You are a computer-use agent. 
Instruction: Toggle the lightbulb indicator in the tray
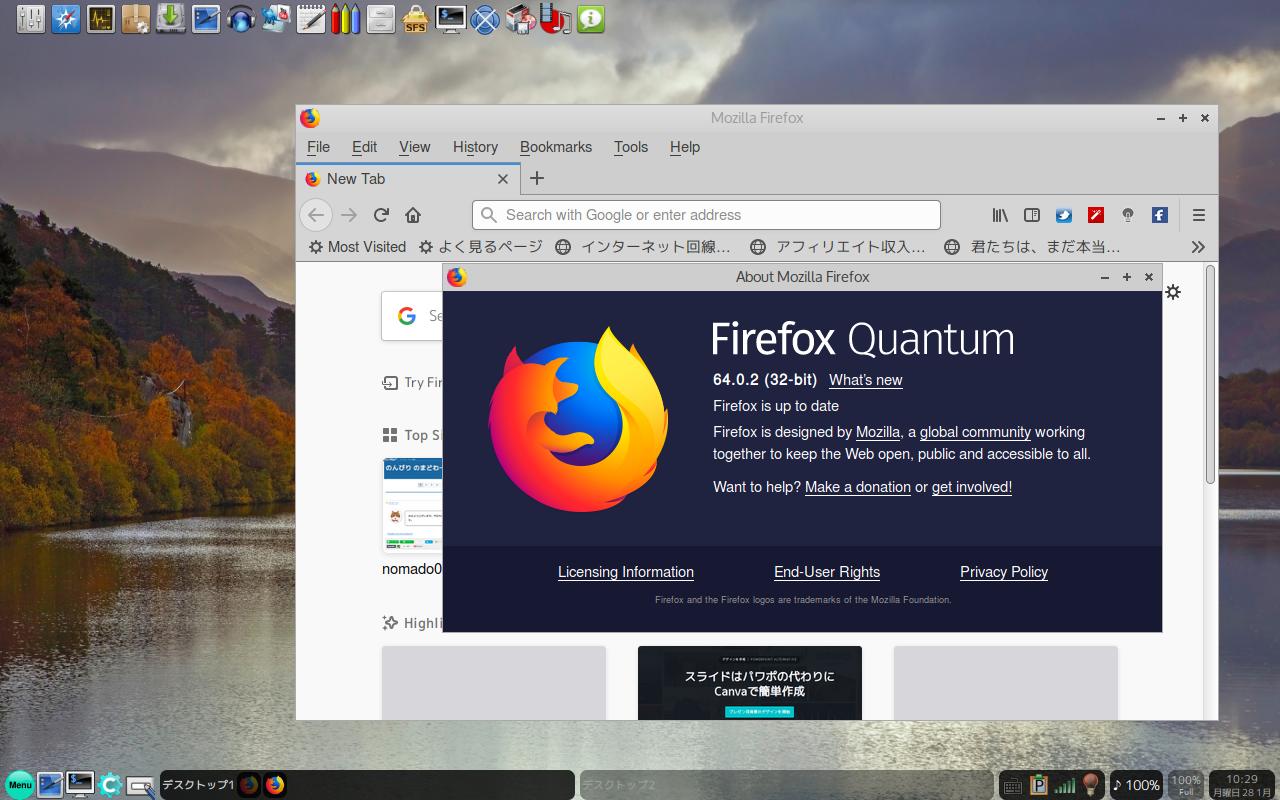[x=1090, y=785]
